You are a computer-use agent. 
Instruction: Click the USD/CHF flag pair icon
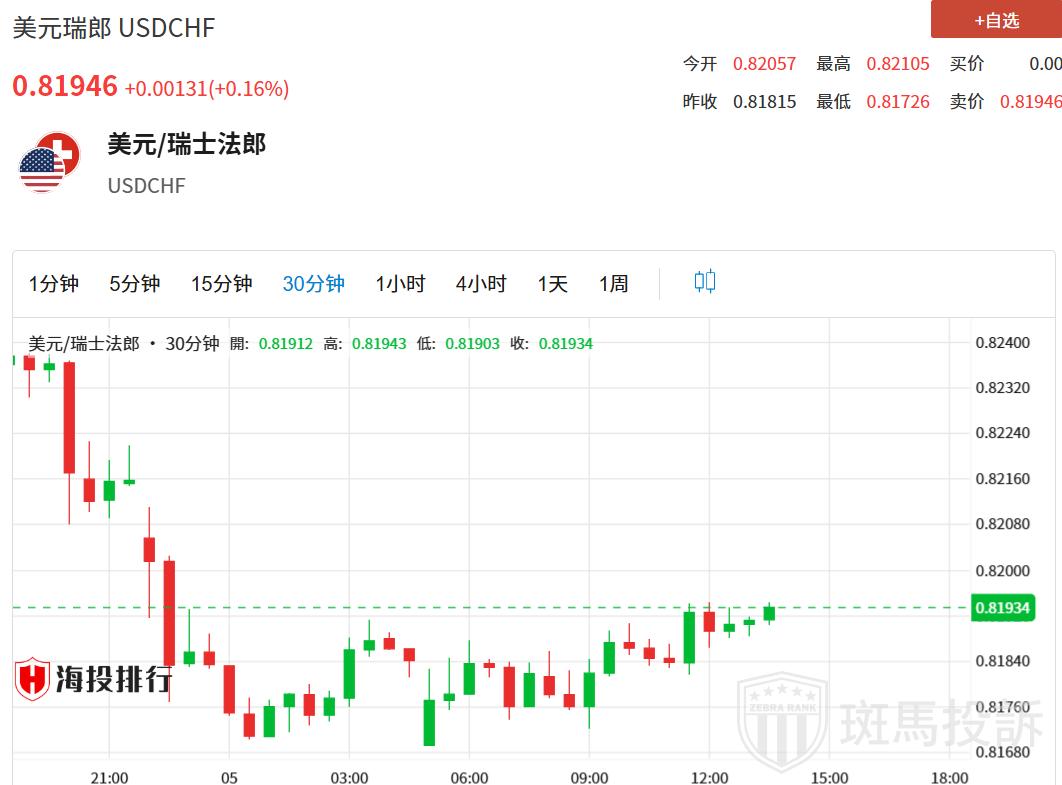(x=49, y=162)
